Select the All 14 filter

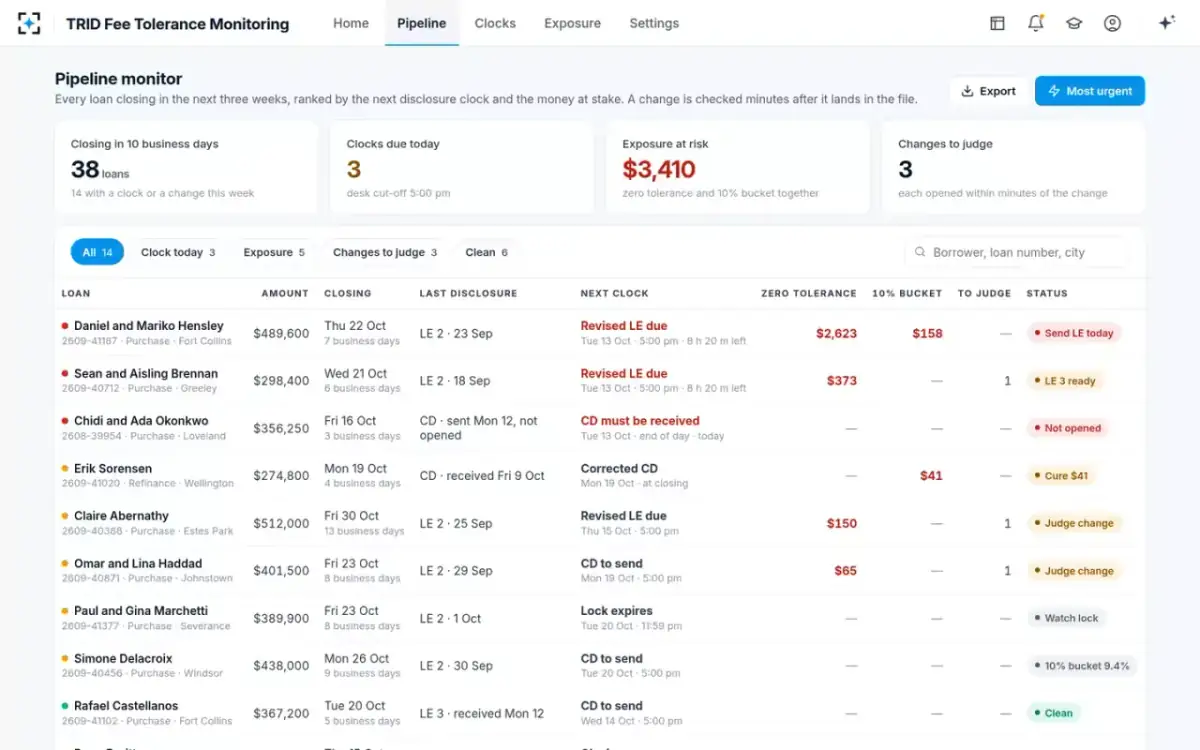tap(97, 252)
